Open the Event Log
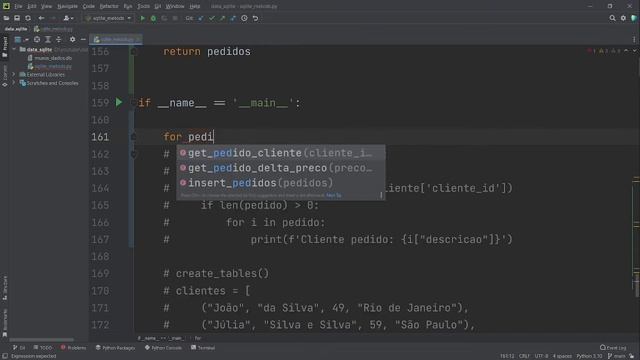640x360 pixels. (613, 348)
